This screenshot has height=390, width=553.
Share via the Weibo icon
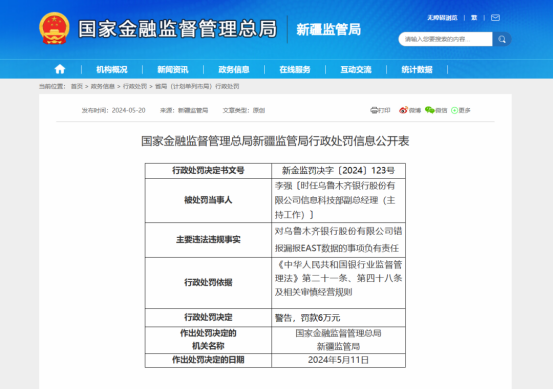coord(403,110)
